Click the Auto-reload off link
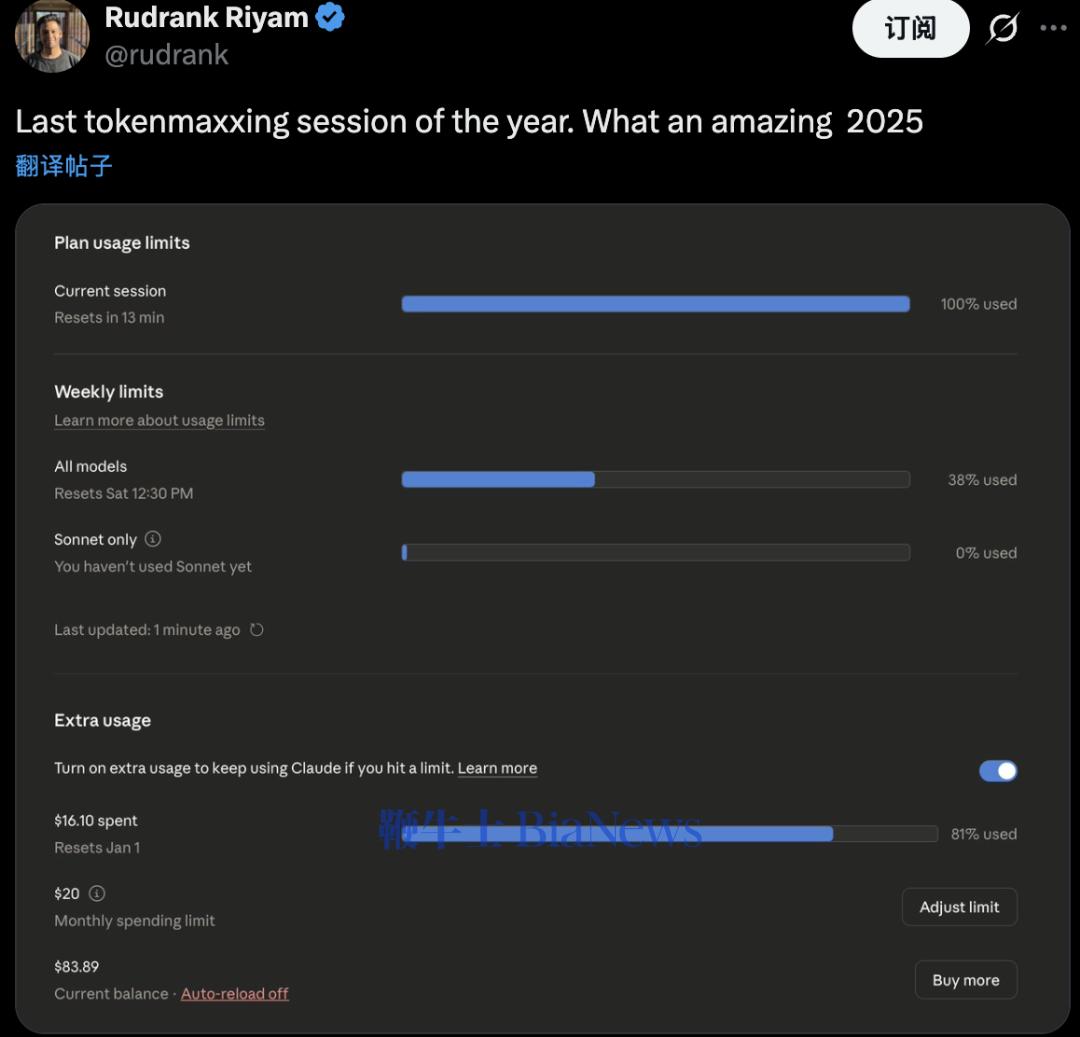Image resolution: width=1080 pixels, height=1037 pixels. pyautogui.click(x=235, y=993)
